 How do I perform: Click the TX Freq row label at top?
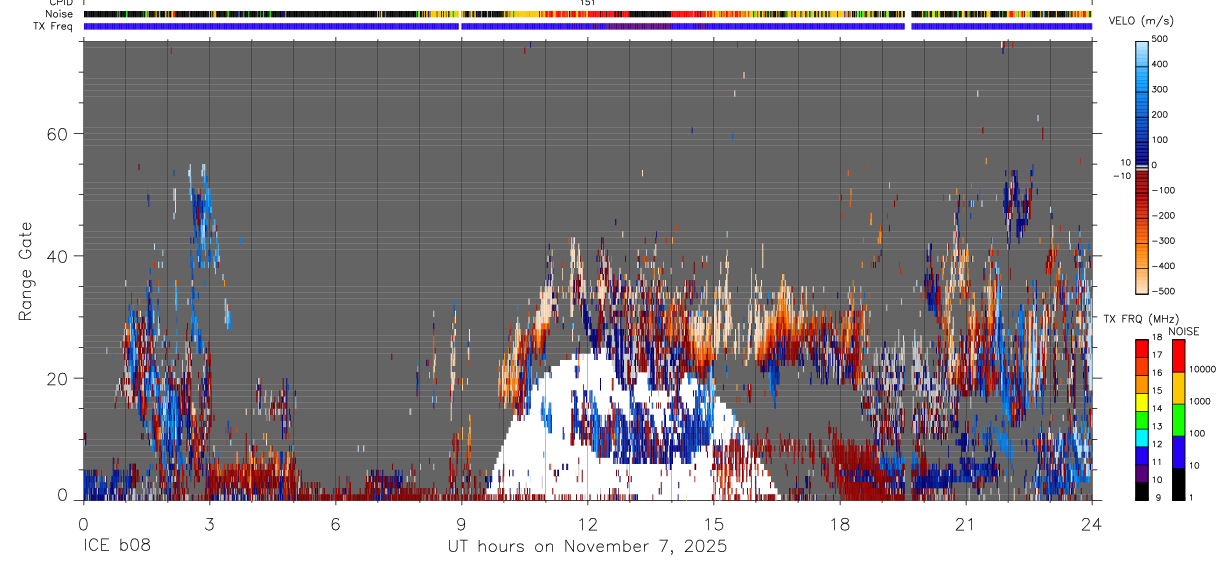pos(54,26)
